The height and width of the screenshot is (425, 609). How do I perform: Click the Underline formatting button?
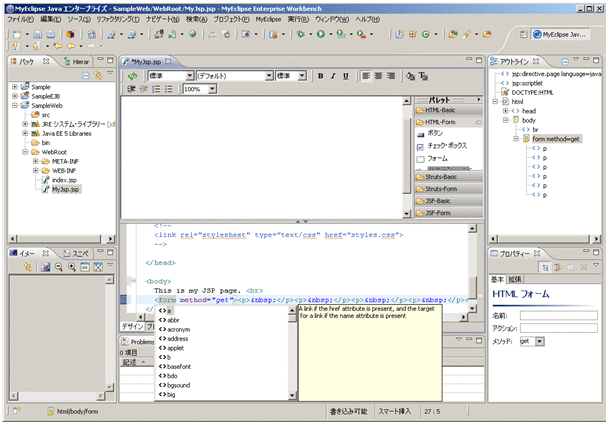pos(344,76)
